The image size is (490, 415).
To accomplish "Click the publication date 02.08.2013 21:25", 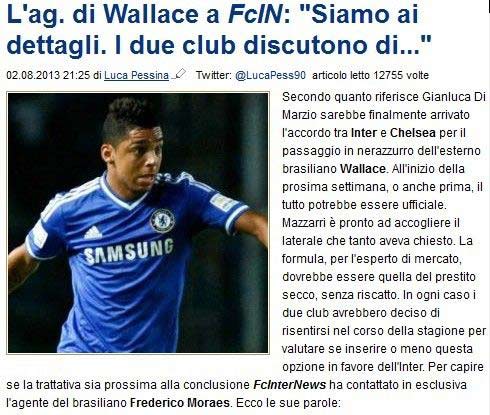I will coord(48,75).
